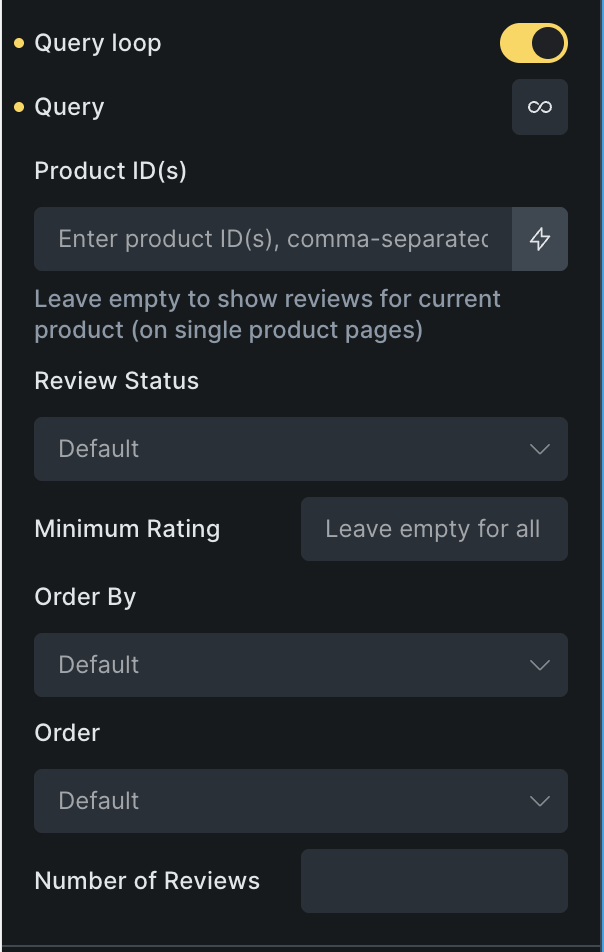604x952 pixels.
Task: Disable the Query loop toggle
Action: [533, 43]
